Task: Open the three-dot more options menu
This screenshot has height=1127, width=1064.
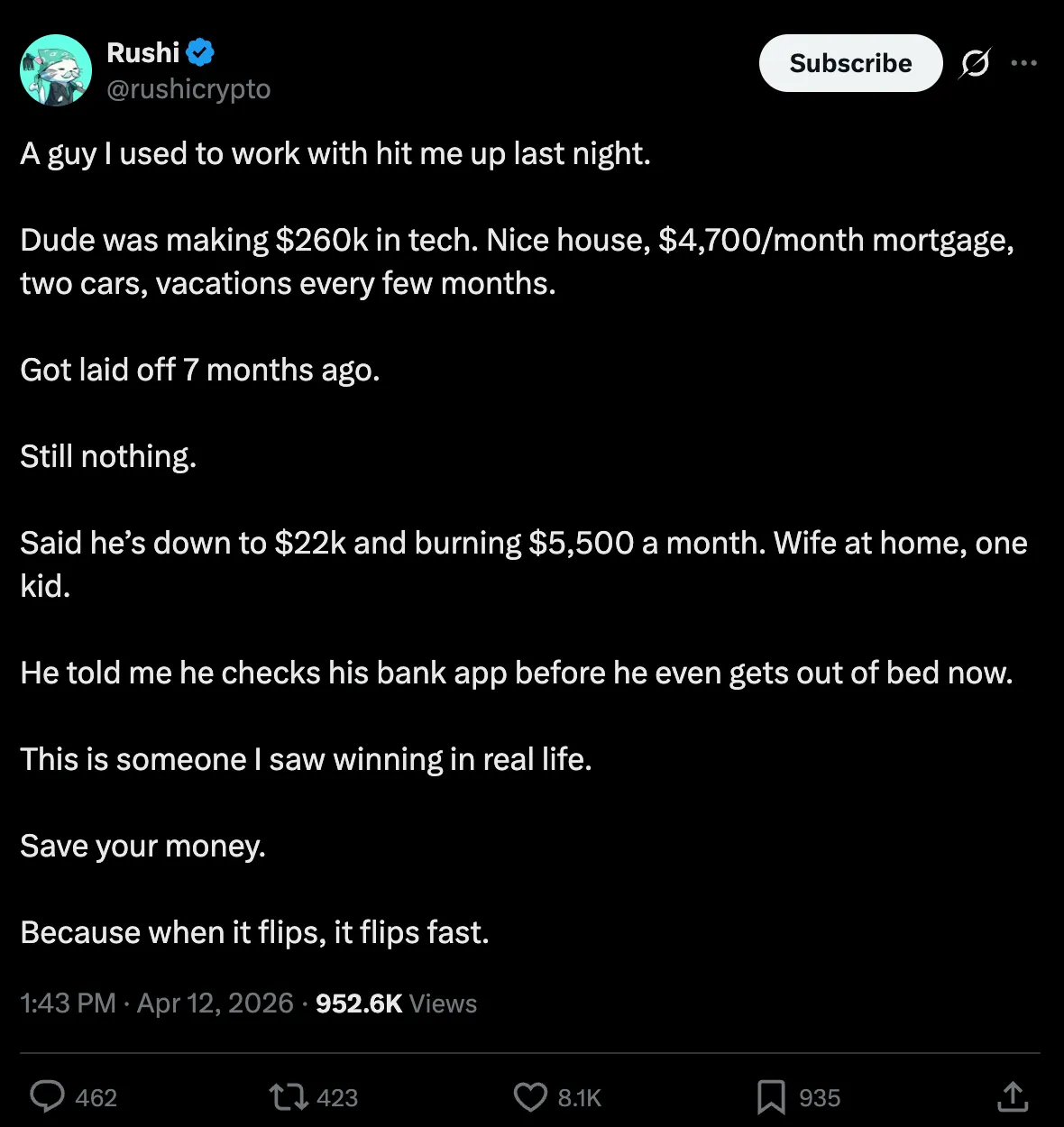Action: (x=1023, y=63)
